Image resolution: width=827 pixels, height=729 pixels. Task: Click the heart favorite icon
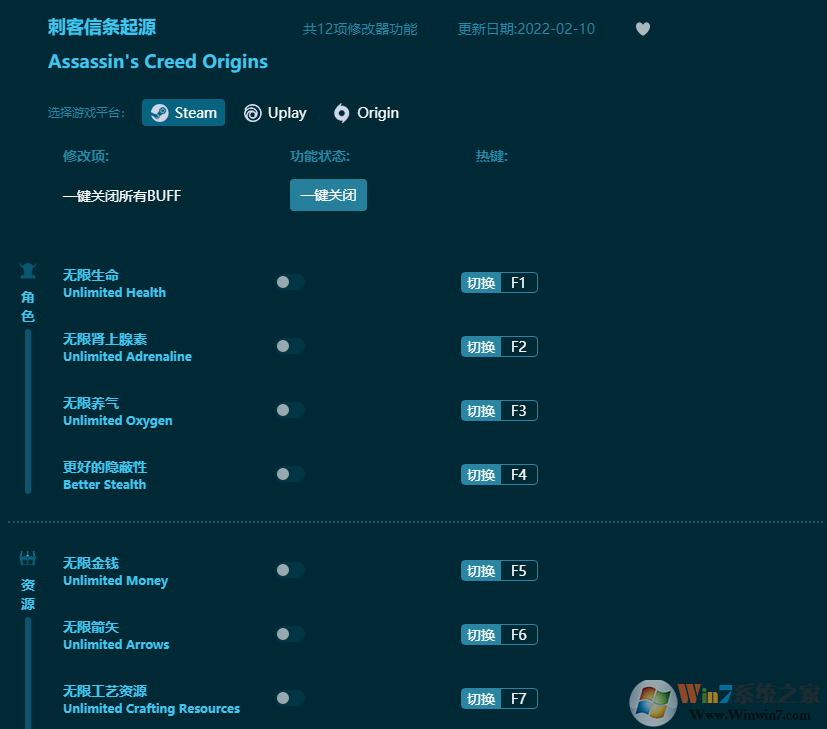643,29
